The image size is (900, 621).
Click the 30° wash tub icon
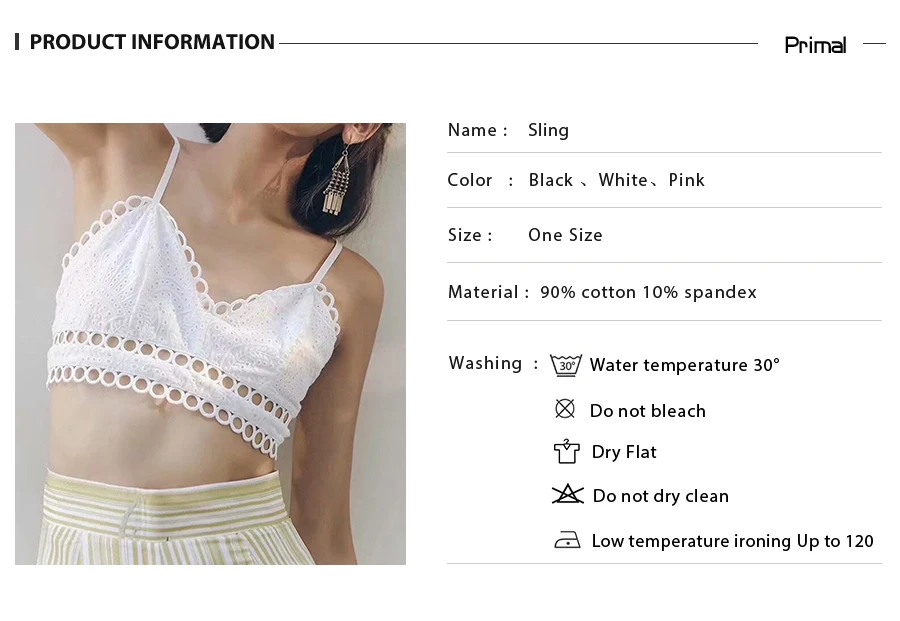coord(566,365)
